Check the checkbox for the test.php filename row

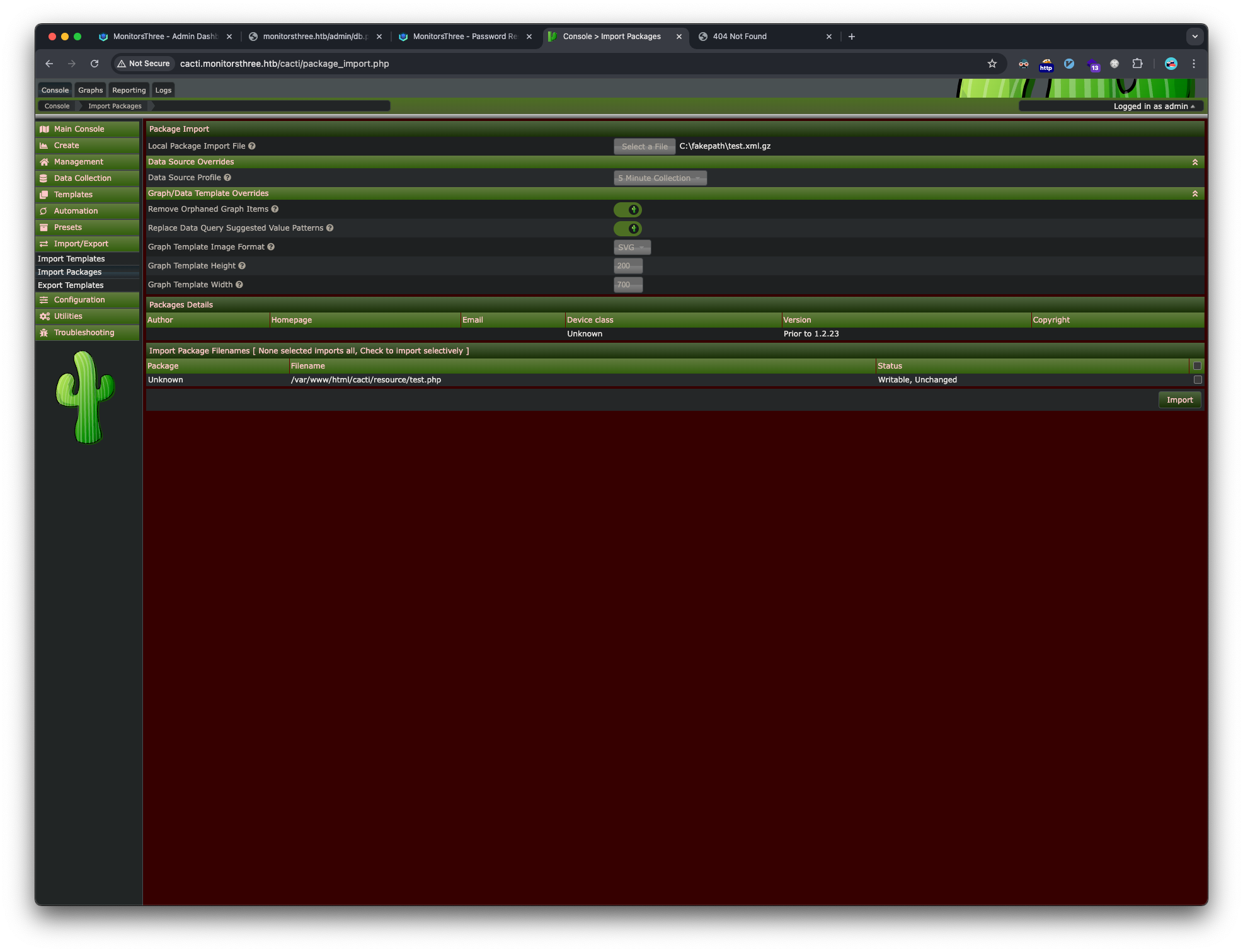[1198, 379]
